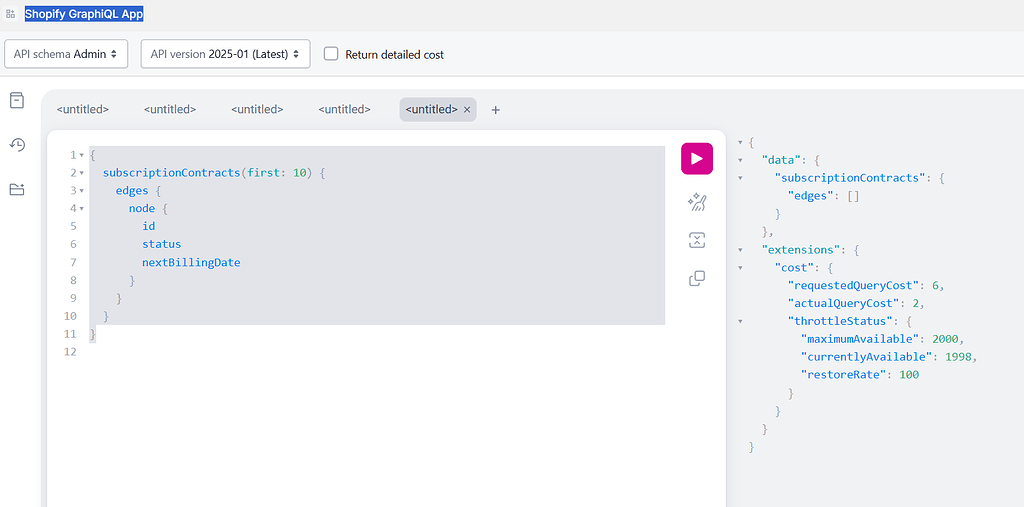Switch to the fourth untitled tab
This screenshot has width=1024, height=507.
pyautogui.click(x=345, y=110)
